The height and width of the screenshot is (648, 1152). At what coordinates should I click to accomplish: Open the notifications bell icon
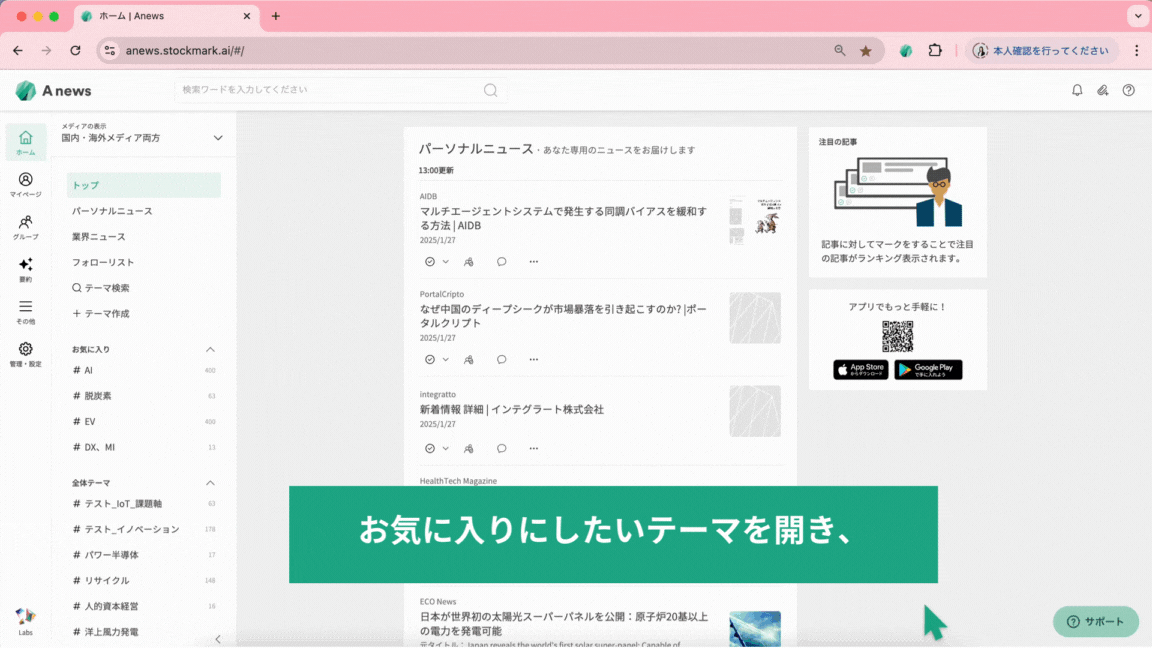pos(1077,90)
